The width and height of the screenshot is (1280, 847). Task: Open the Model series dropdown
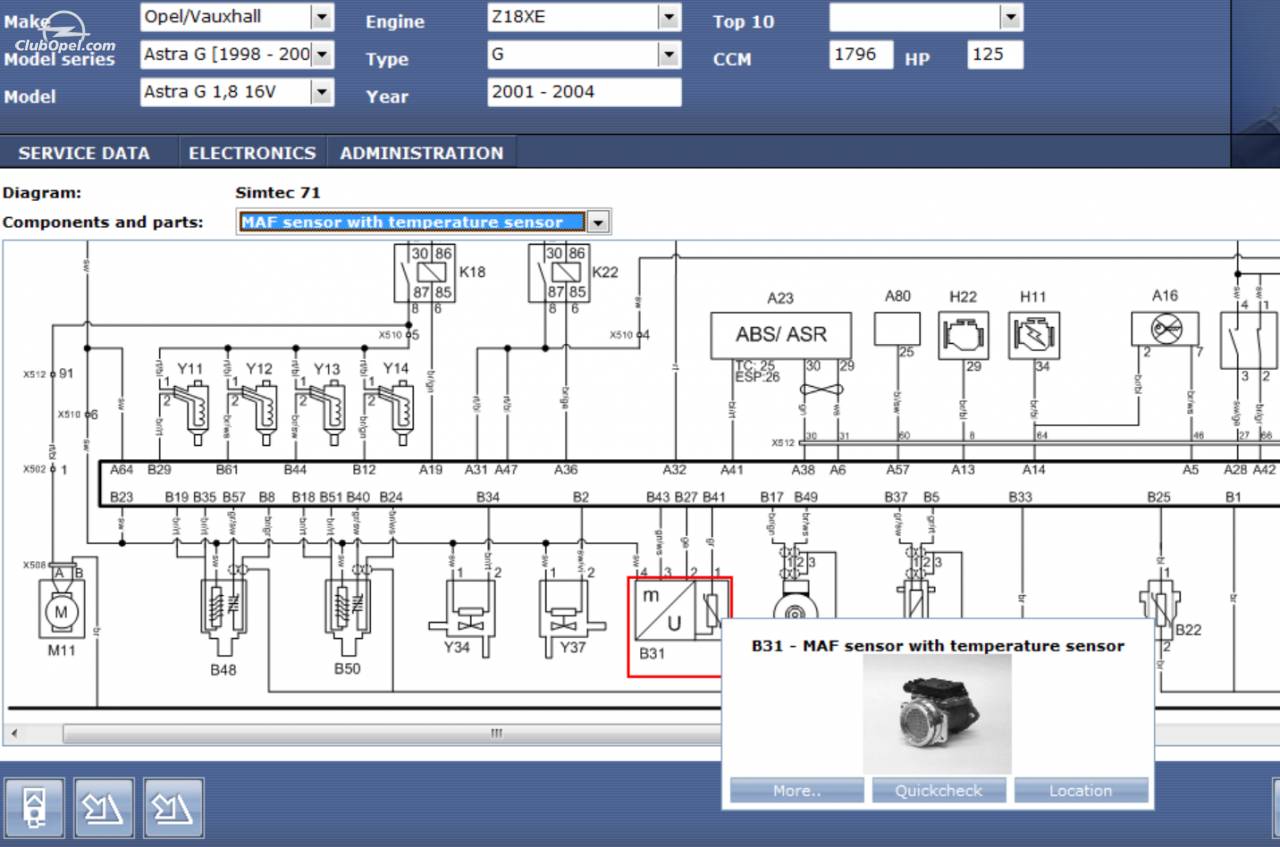(322, 54)
